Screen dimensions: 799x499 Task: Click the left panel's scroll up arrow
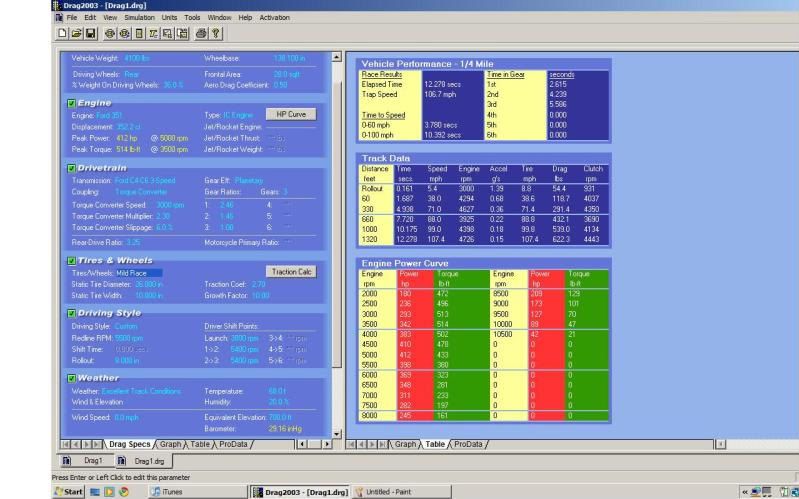coord(335,57)
